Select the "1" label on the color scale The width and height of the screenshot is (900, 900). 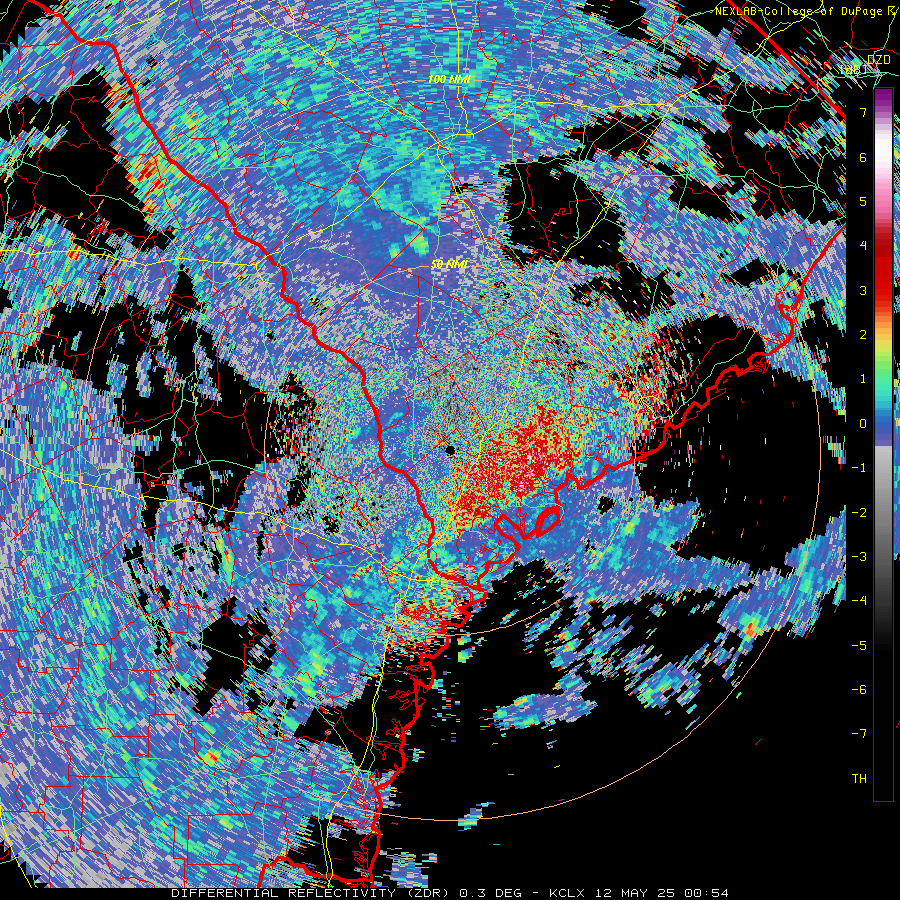pos(863,379)
